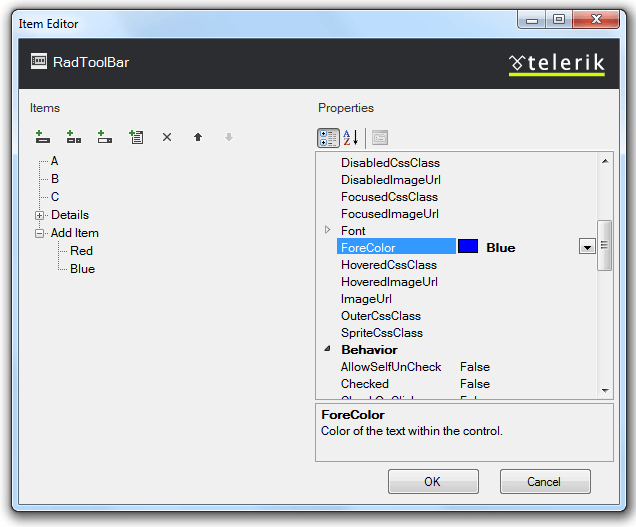Open the ForeColor dropdown arrow

click(x=587, y=247)
